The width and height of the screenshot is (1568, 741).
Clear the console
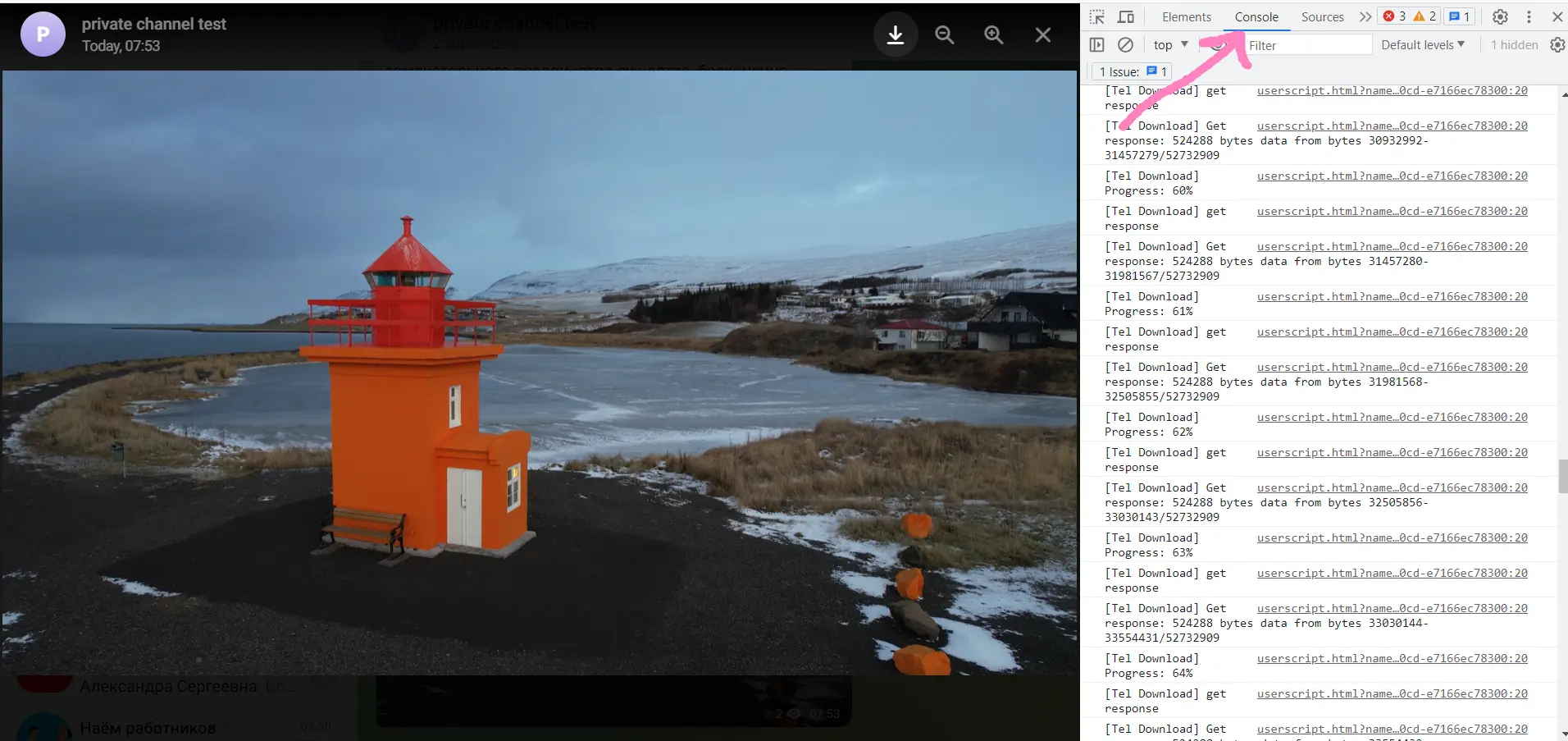pyautogui.click(x=1126, y=45)
